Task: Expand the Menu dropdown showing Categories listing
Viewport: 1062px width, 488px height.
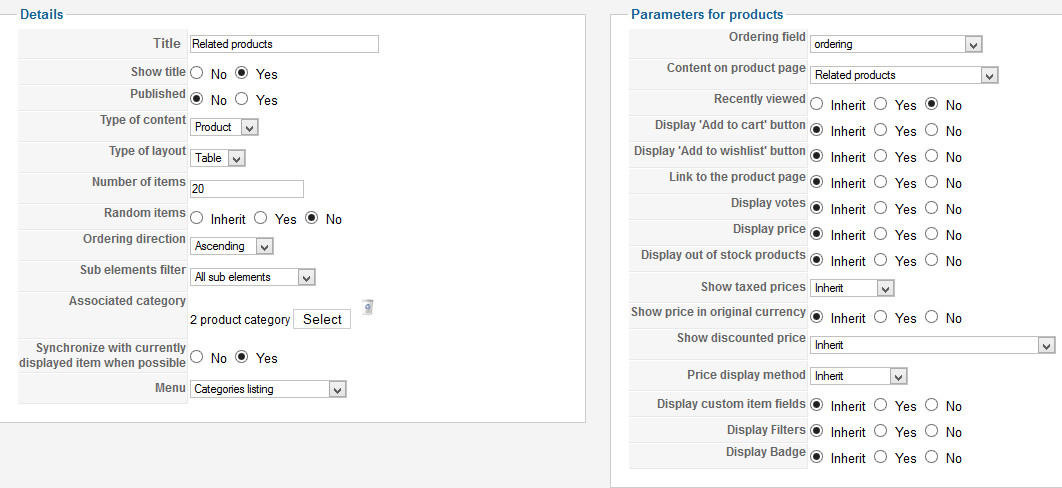Action: [268, 389]
